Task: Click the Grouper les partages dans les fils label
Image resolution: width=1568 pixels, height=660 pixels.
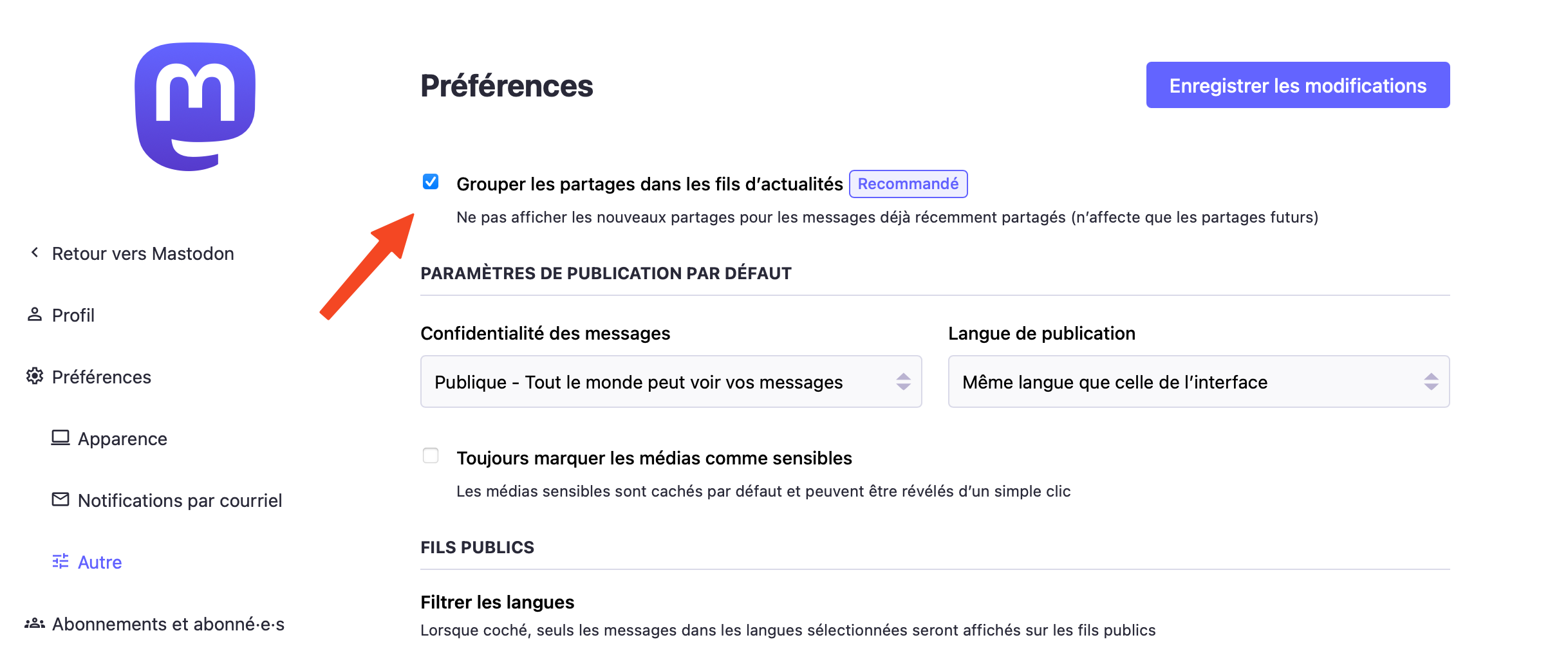Action: pos(649,185)
